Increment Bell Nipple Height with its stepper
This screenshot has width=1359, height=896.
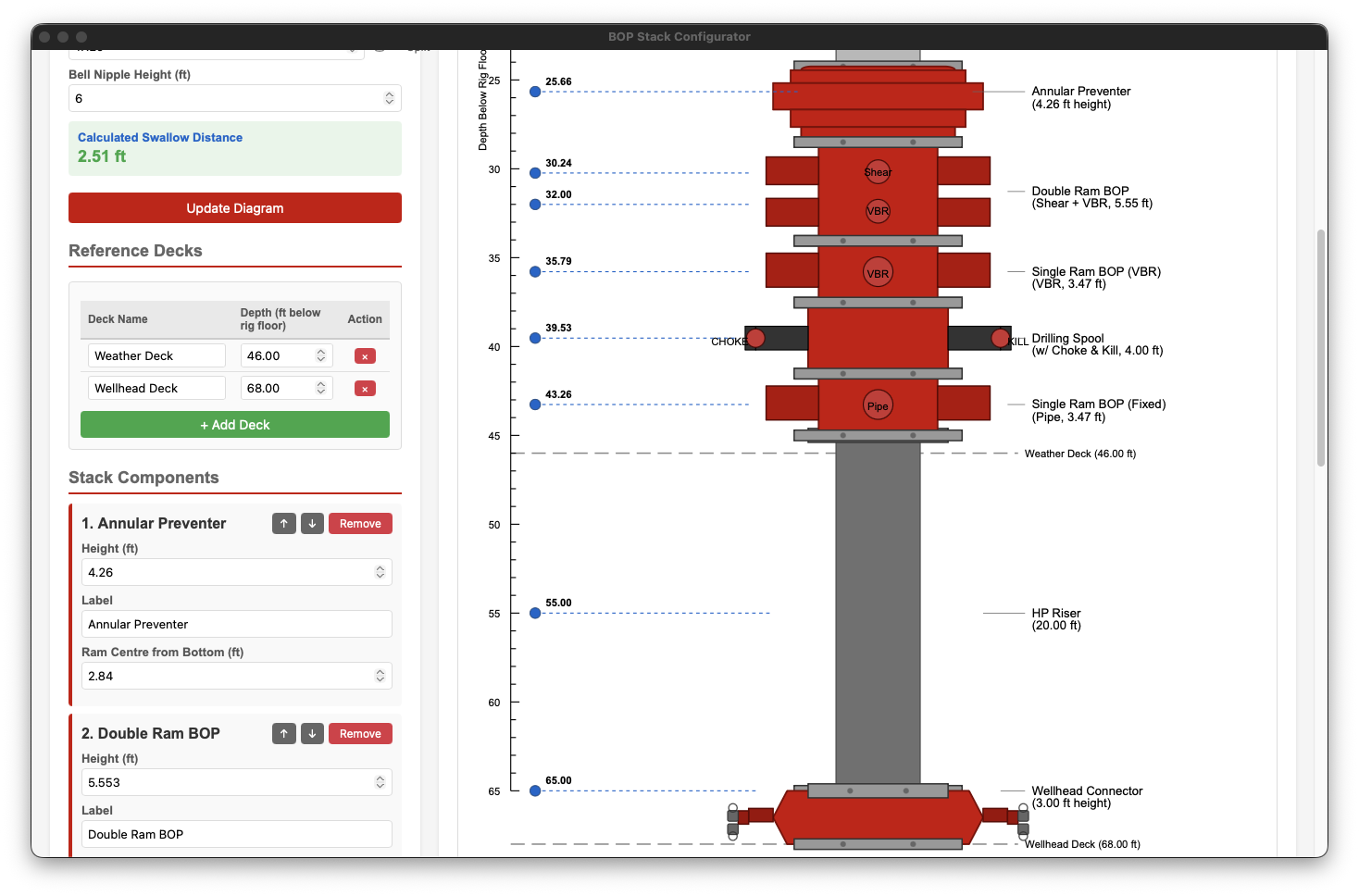390,93
